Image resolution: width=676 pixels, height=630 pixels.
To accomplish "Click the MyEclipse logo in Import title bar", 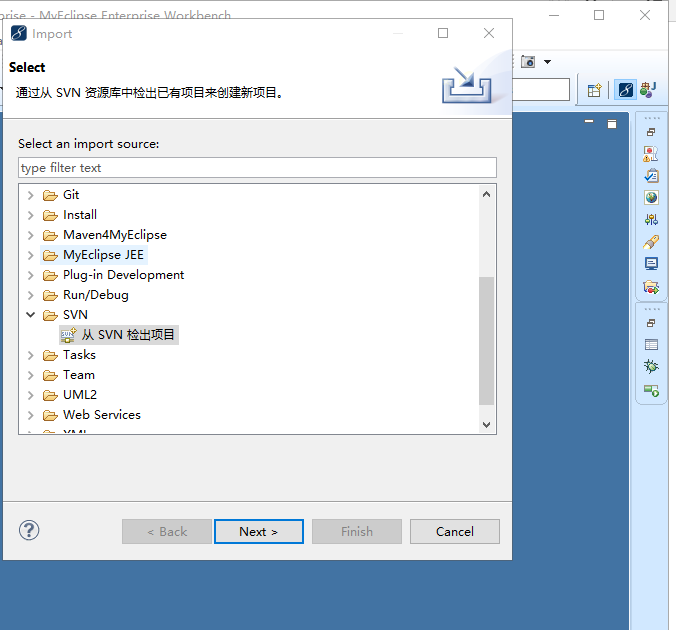I will 19,33.
